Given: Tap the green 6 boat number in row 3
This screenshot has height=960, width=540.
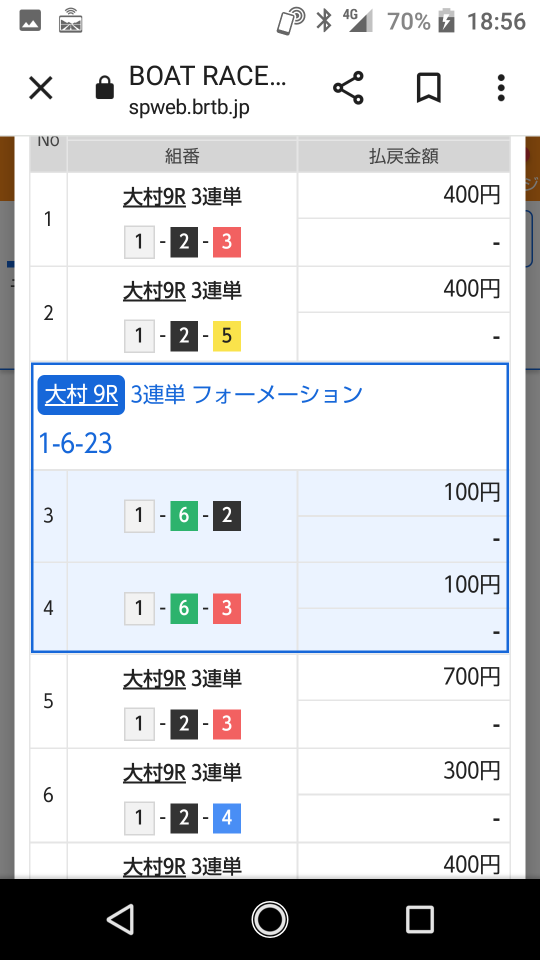Looking at the screenshot, I should [x=184, y=516].
